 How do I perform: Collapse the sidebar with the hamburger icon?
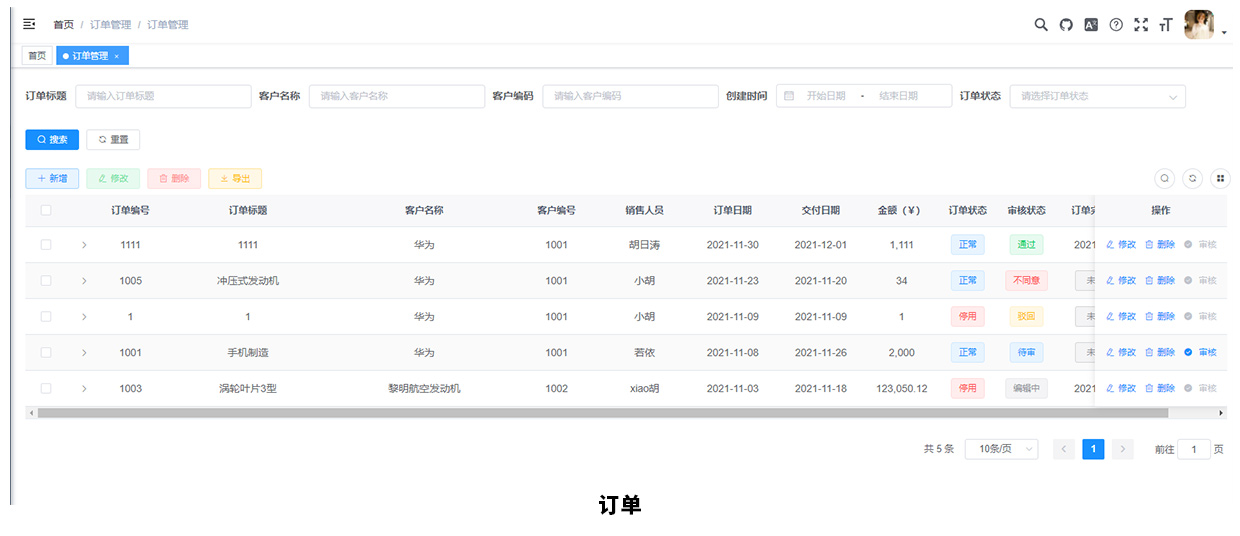click(x=29, y=24)
